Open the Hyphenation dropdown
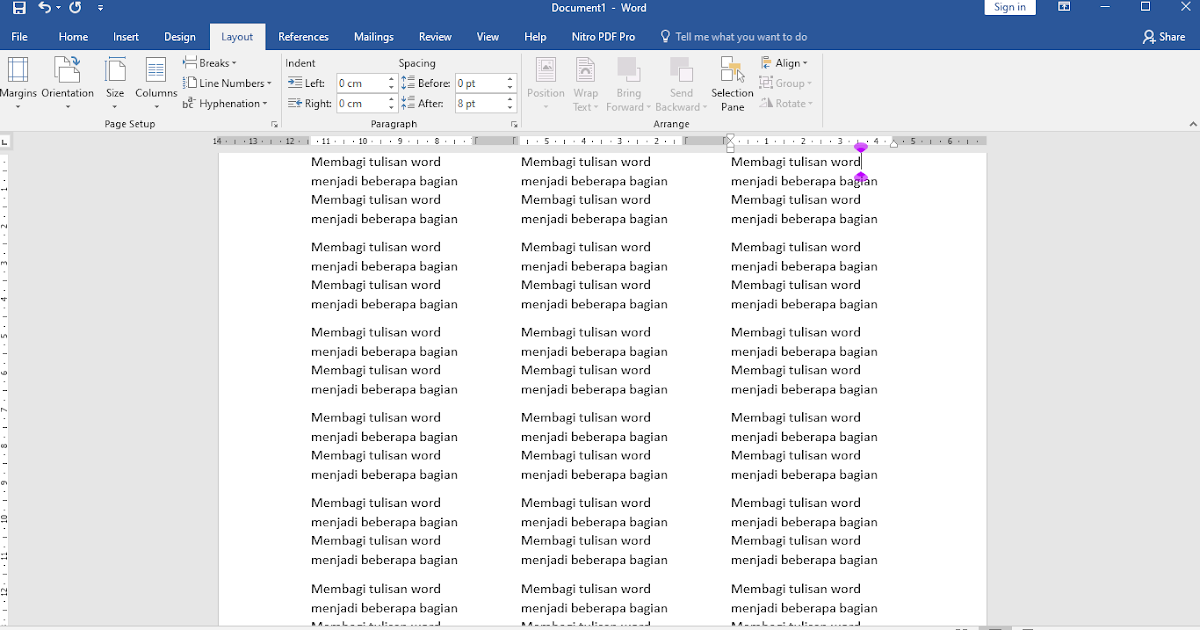 tap(226, 103)
